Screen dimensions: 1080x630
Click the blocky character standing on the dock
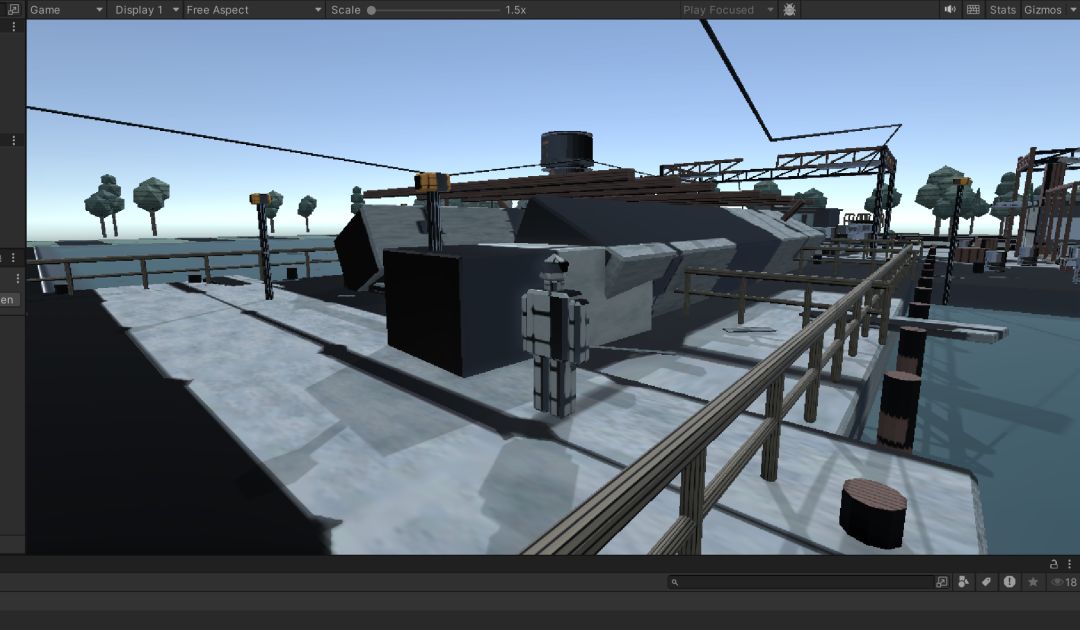tap(555, 336)
